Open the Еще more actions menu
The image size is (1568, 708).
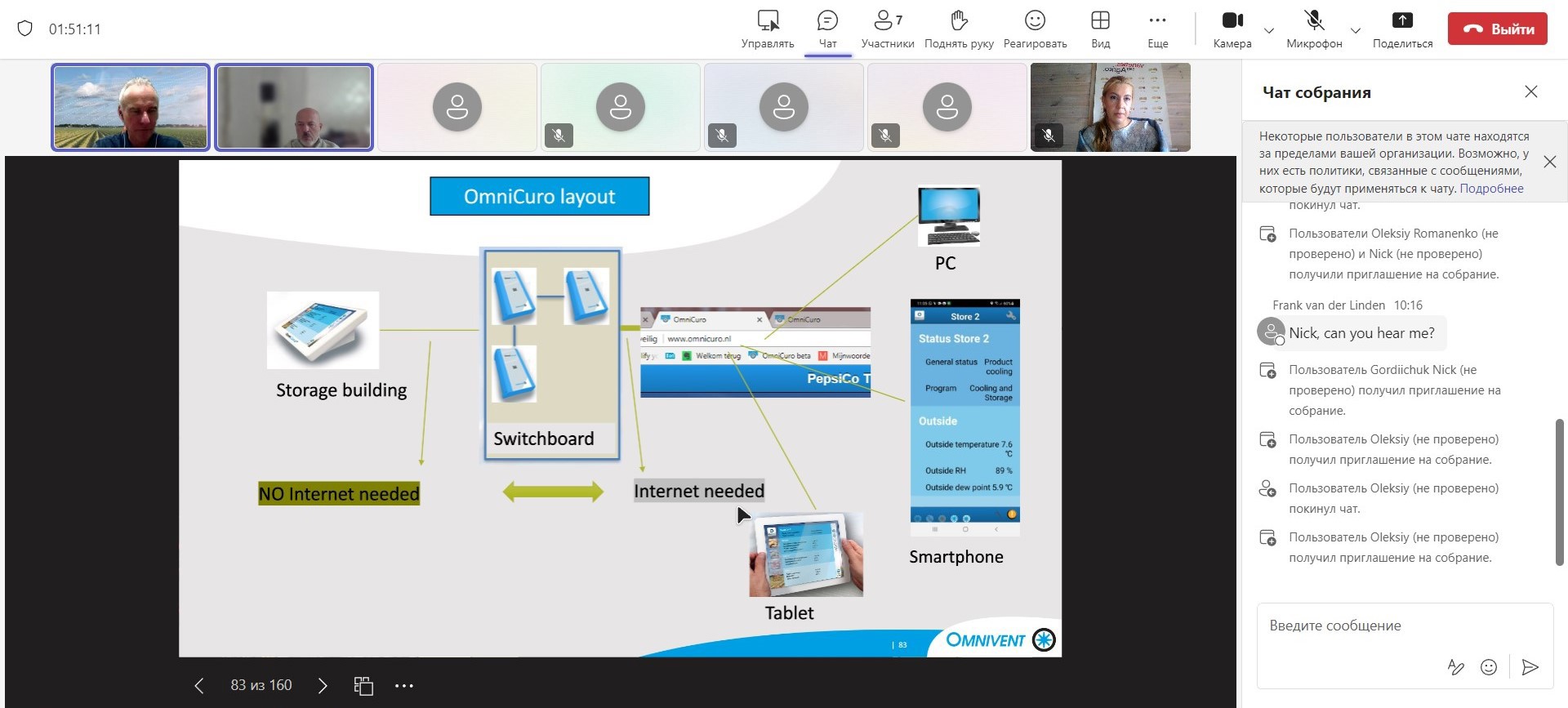coord(1157,29)
